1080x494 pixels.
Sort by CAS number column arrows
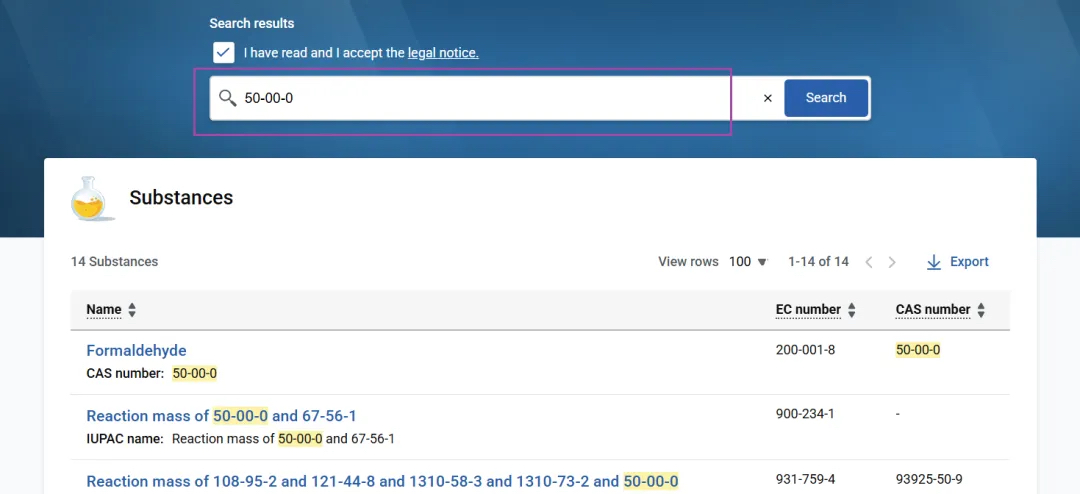point(981,310)
